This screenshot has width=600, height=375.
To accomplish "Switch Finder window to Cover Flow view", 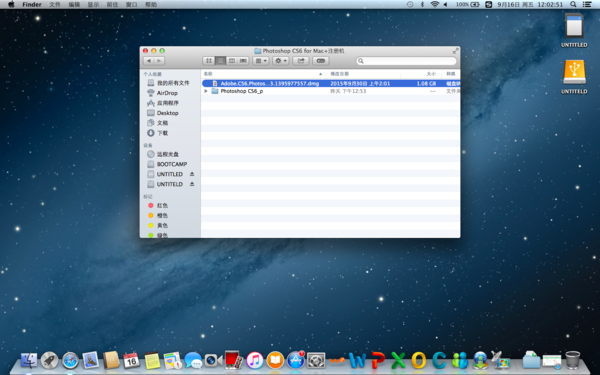I will click(243, 61).
